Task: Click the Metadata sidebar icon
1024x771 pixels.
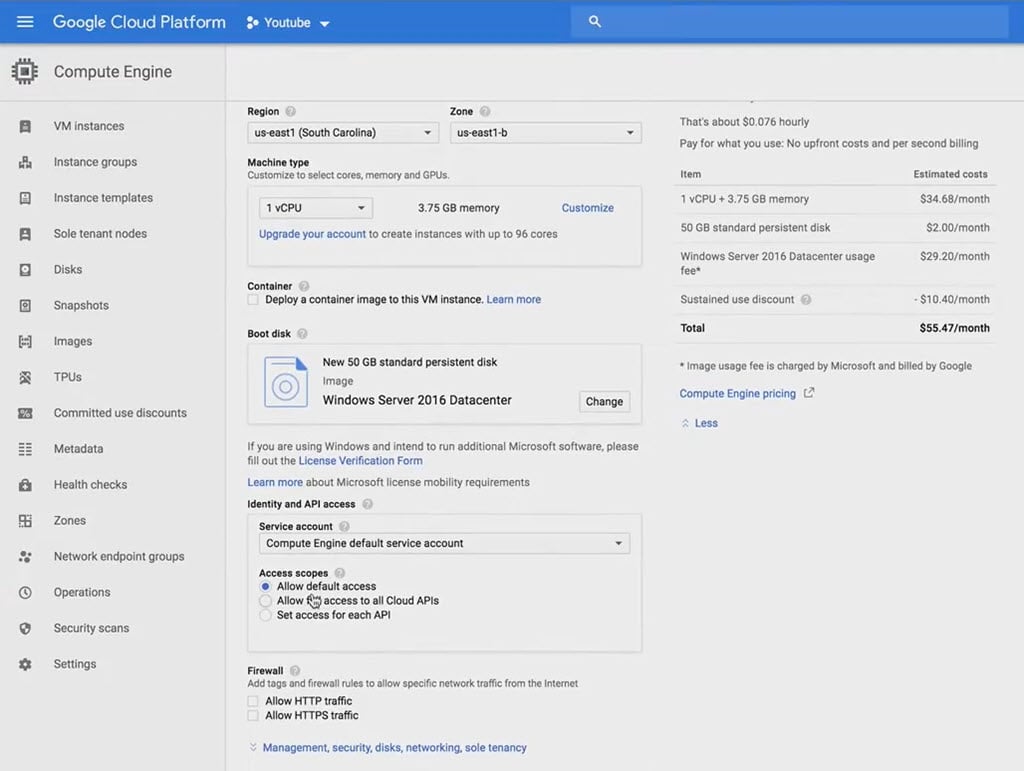Action: click(x=25, y=449)
